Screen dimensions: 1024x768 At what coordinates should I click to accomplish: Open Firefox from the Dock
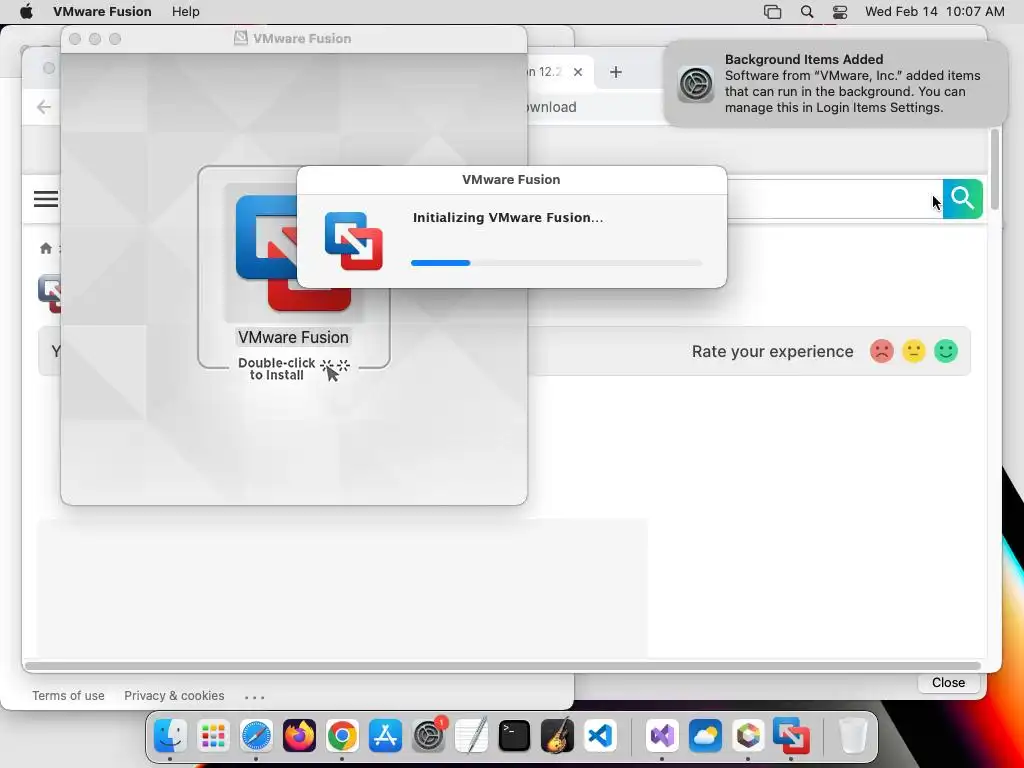[299, 736]
